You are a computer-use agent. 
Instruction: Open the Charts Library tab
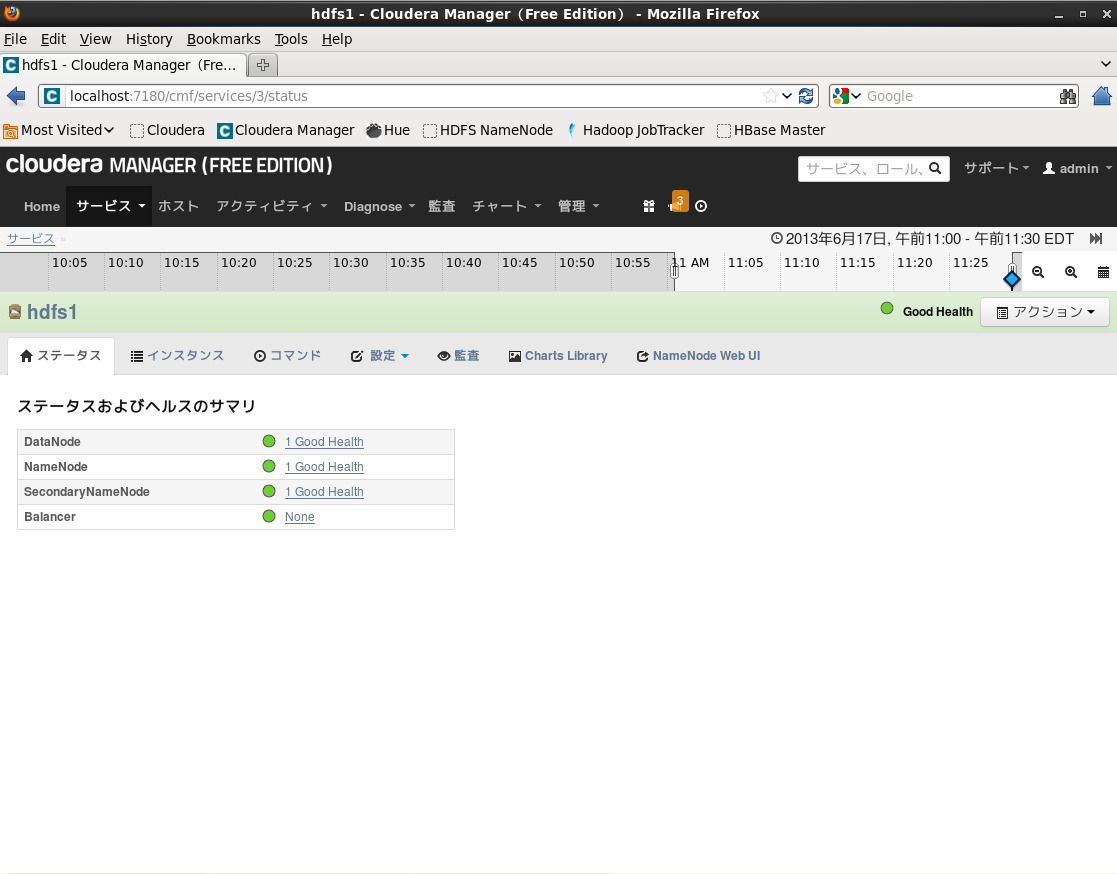click(x=558, y=355)
